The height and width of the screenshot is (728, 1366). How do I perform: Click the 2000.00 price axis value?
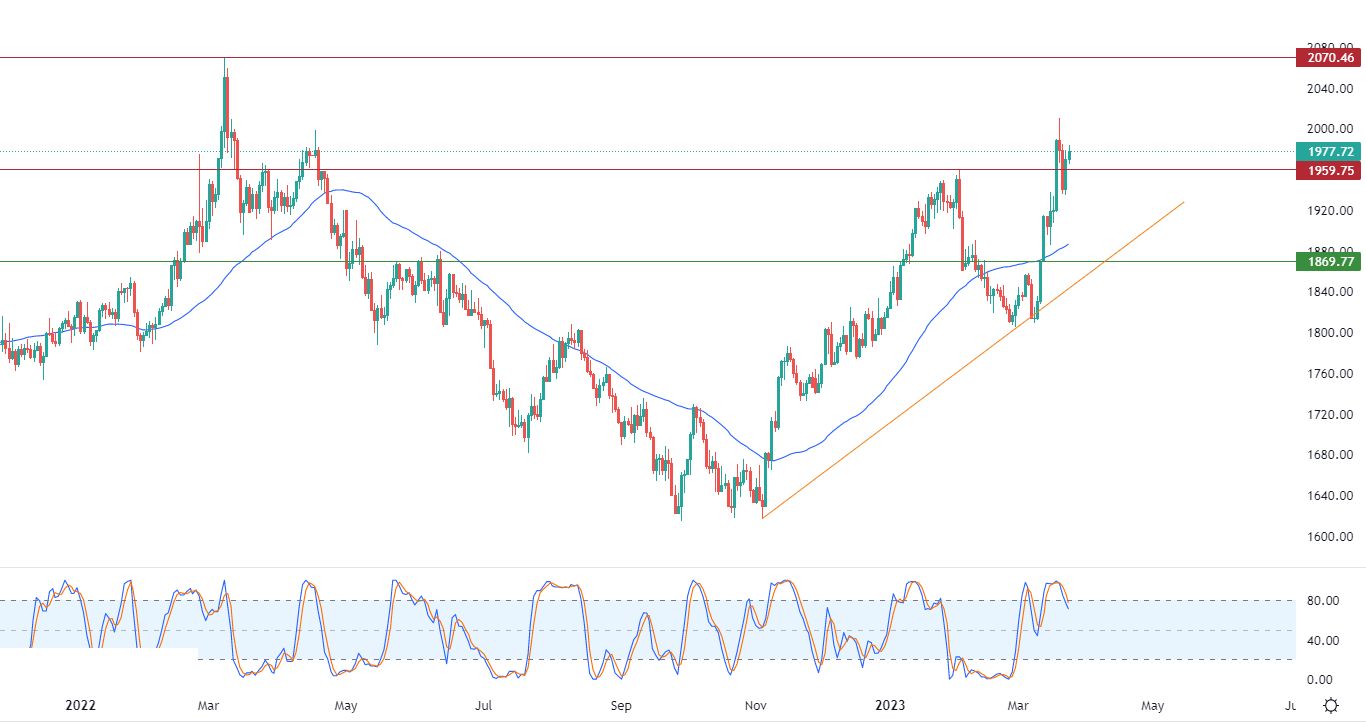(1331, 129)
